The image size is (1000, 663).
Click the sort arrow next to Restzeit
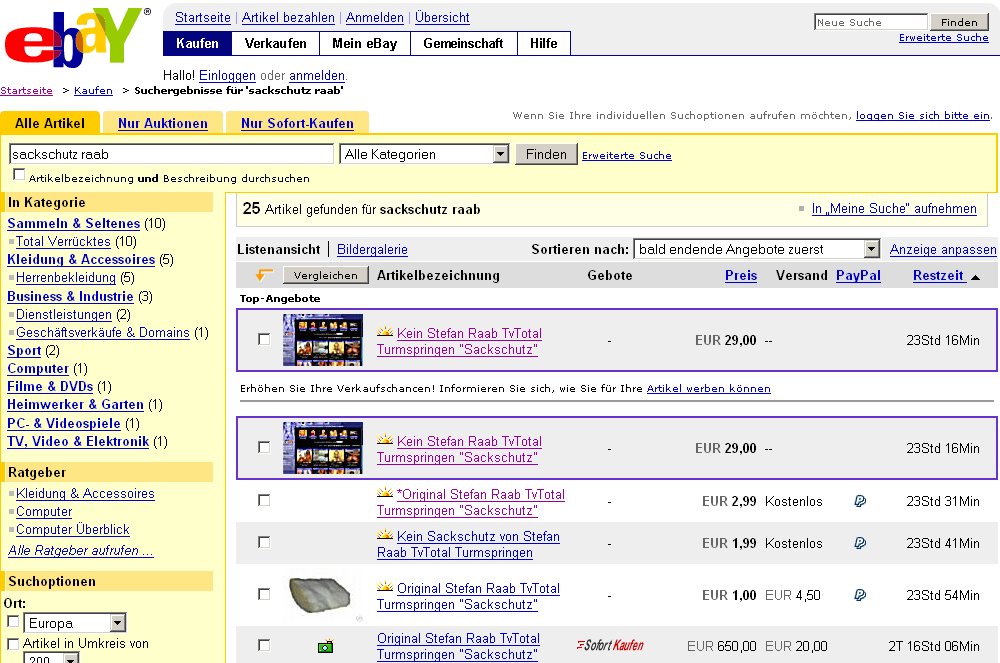pyautogui.click(x=975, y=277)
